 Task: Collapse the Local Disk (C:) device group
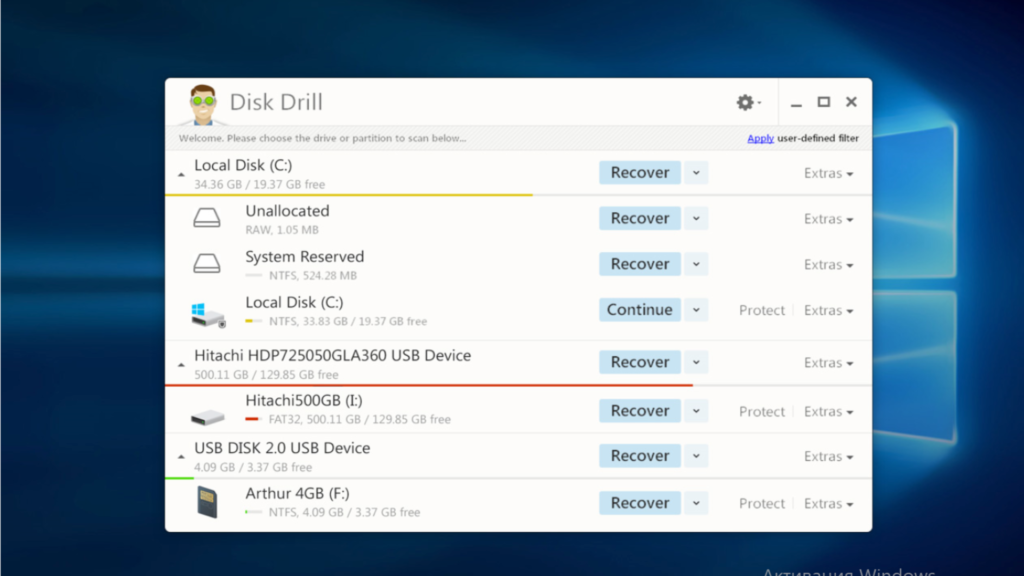coord(181,172)
